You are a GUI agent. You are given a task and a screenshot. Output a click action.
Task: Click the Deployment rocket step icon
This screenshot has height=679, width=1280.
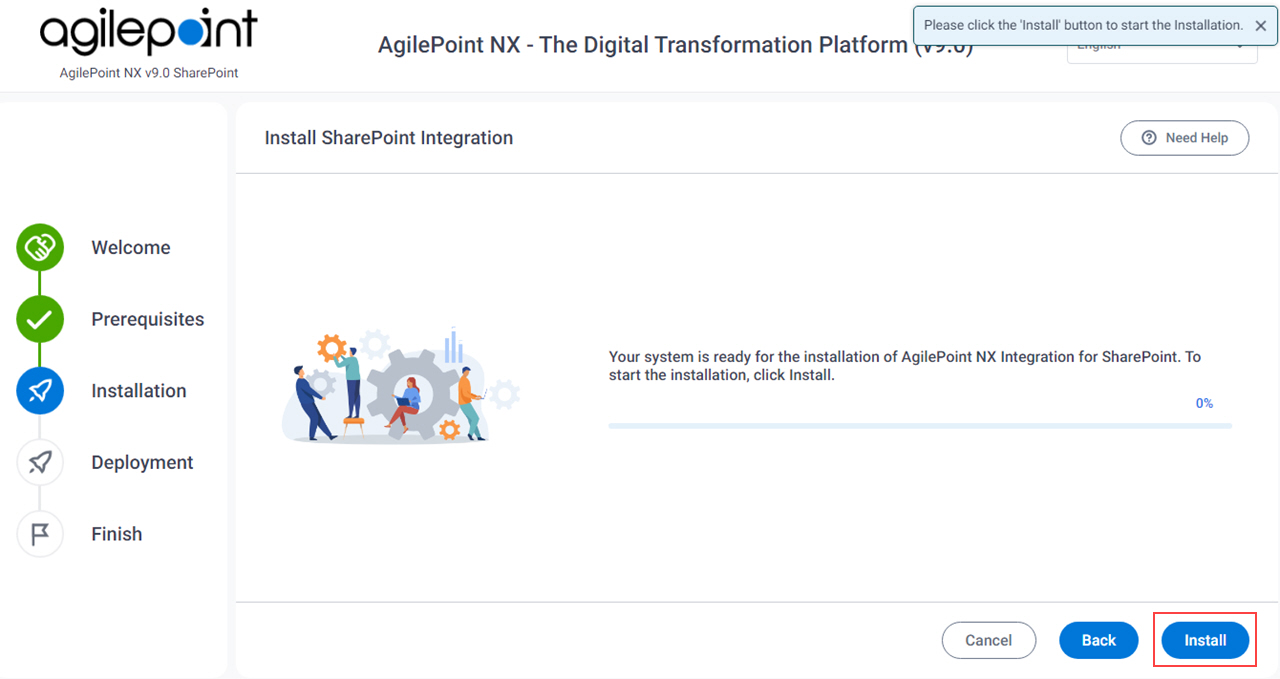coord(40,462)
